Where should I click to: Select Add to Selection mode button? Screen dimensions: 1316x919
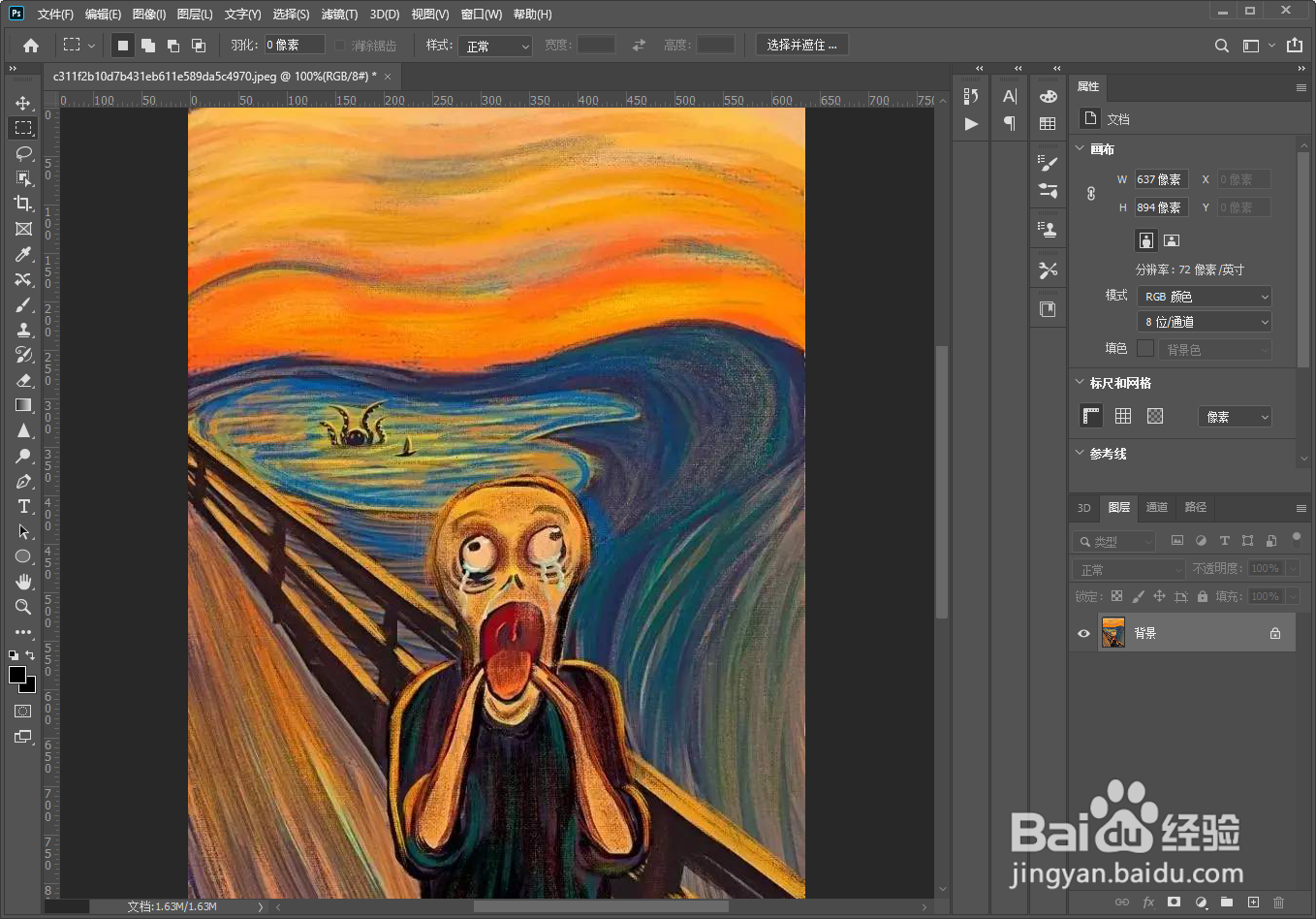[148, 46]
